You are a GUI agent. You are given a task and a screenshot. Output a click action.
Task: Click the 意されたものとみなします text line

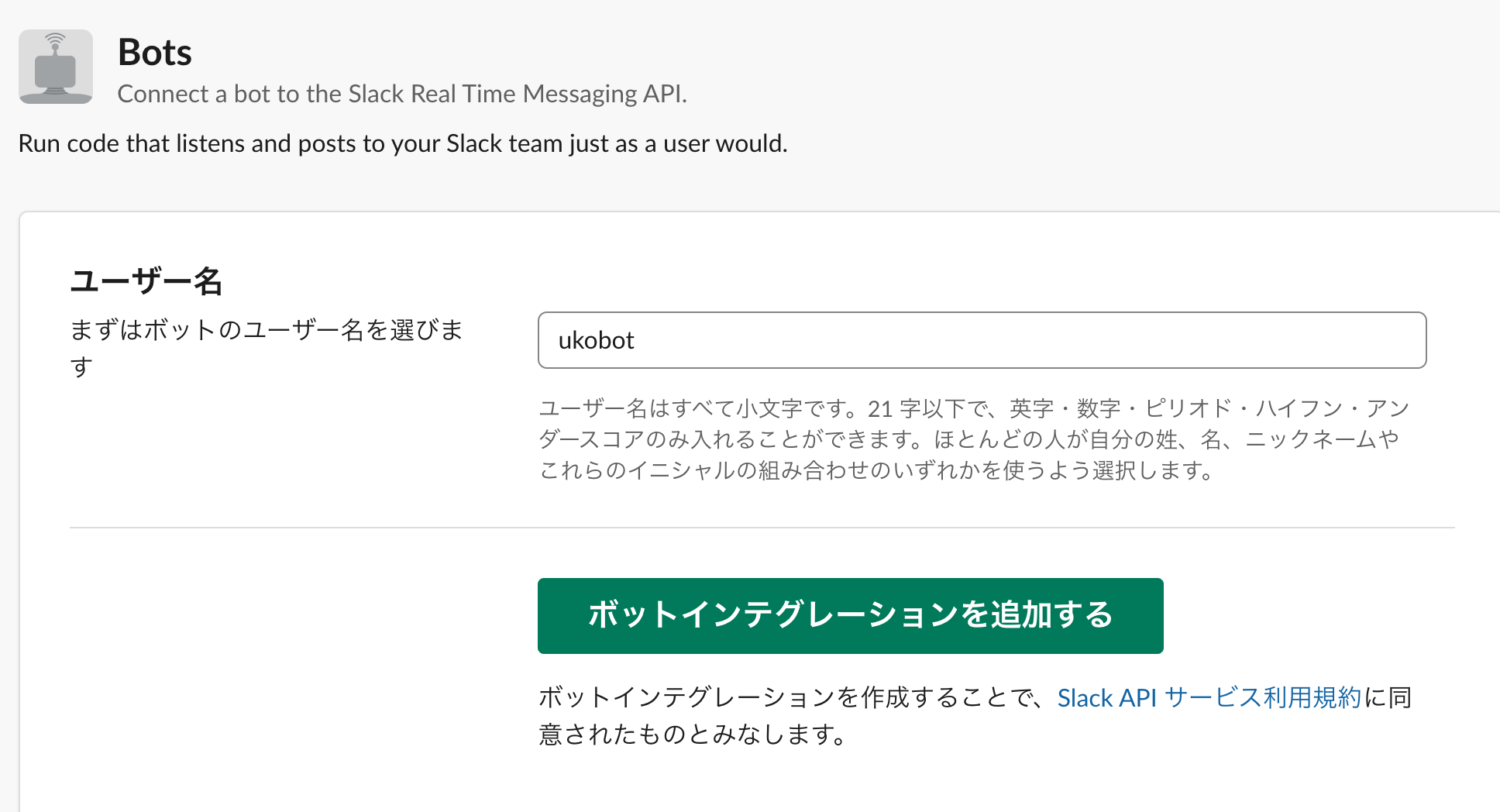pyautogui.click(x=693, y=734)
